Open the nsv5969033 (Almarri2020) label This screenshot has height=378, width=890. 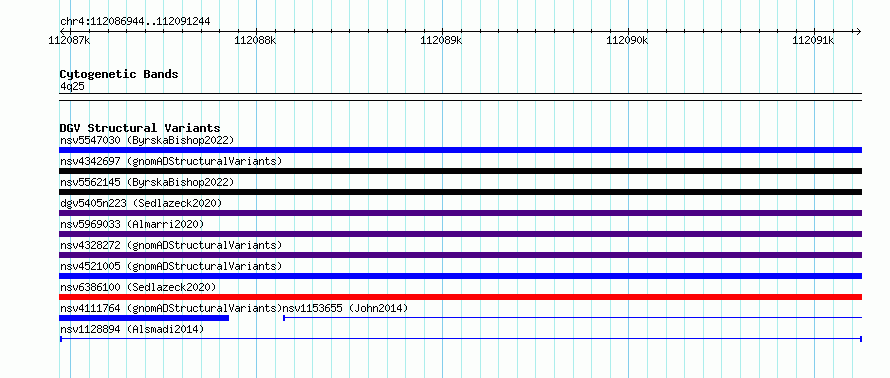click(x=132, y=224)
